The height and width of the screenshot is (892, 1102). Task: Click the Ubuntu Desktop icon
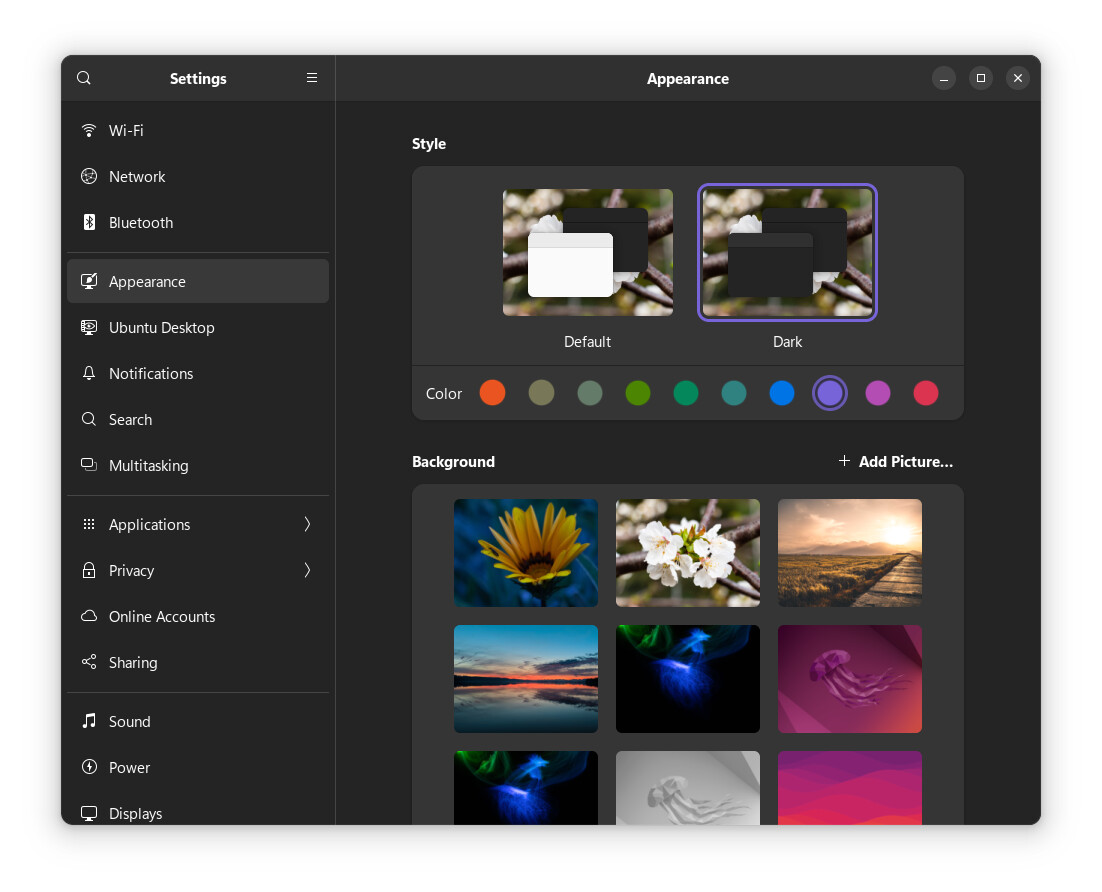(x=89, y=328)
